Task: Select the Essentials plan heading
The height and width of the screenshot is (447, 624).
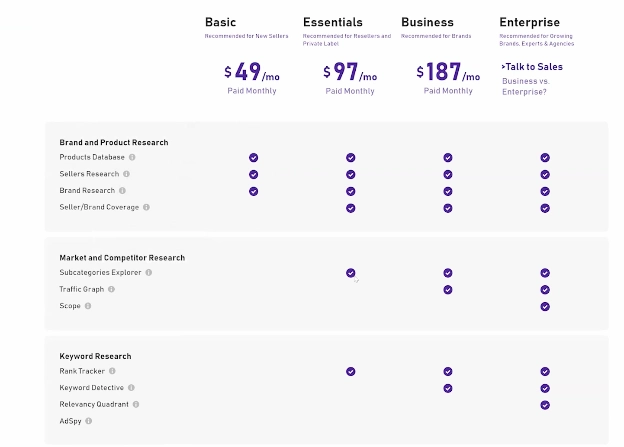Action: (335, 22)
